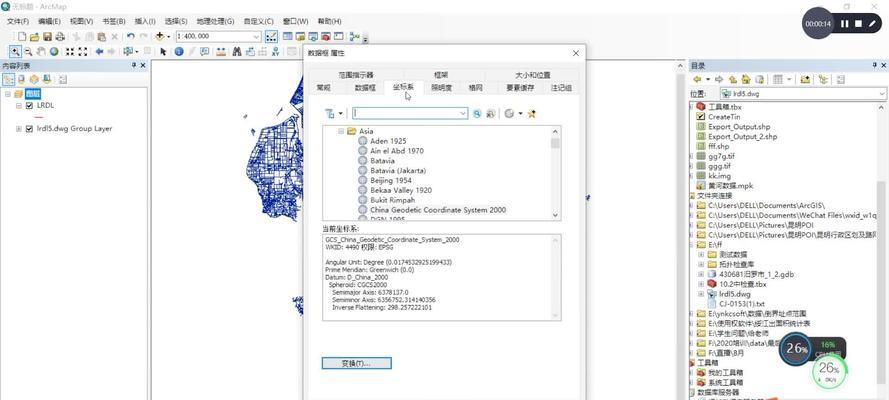This screenshot has height=400, width=889.
Task: Open the coordinate system search dropdown
Action: click(463, 113)
